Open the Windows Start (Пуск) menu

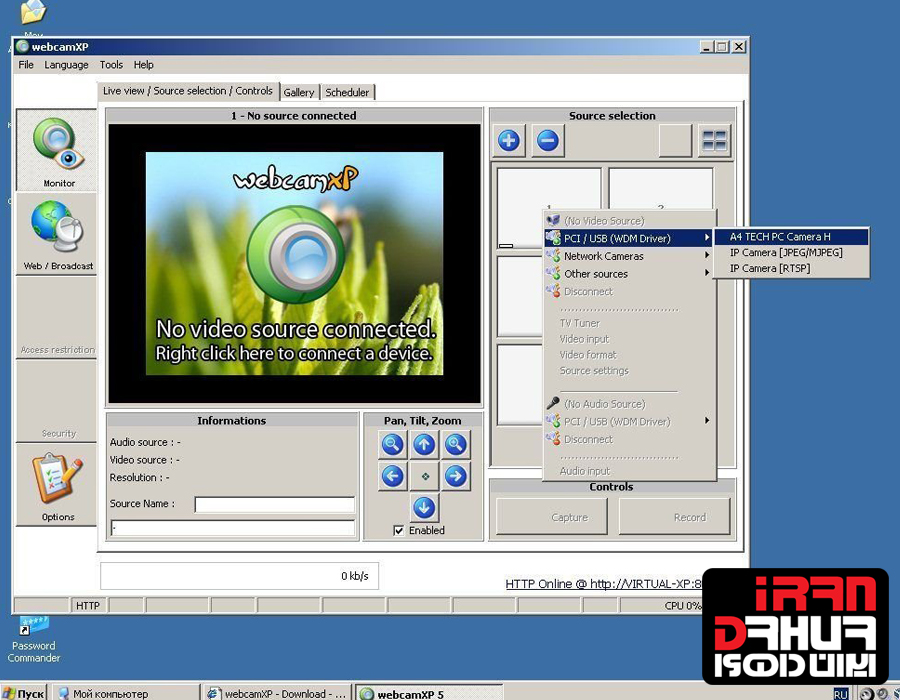click(x=24, y=693)
